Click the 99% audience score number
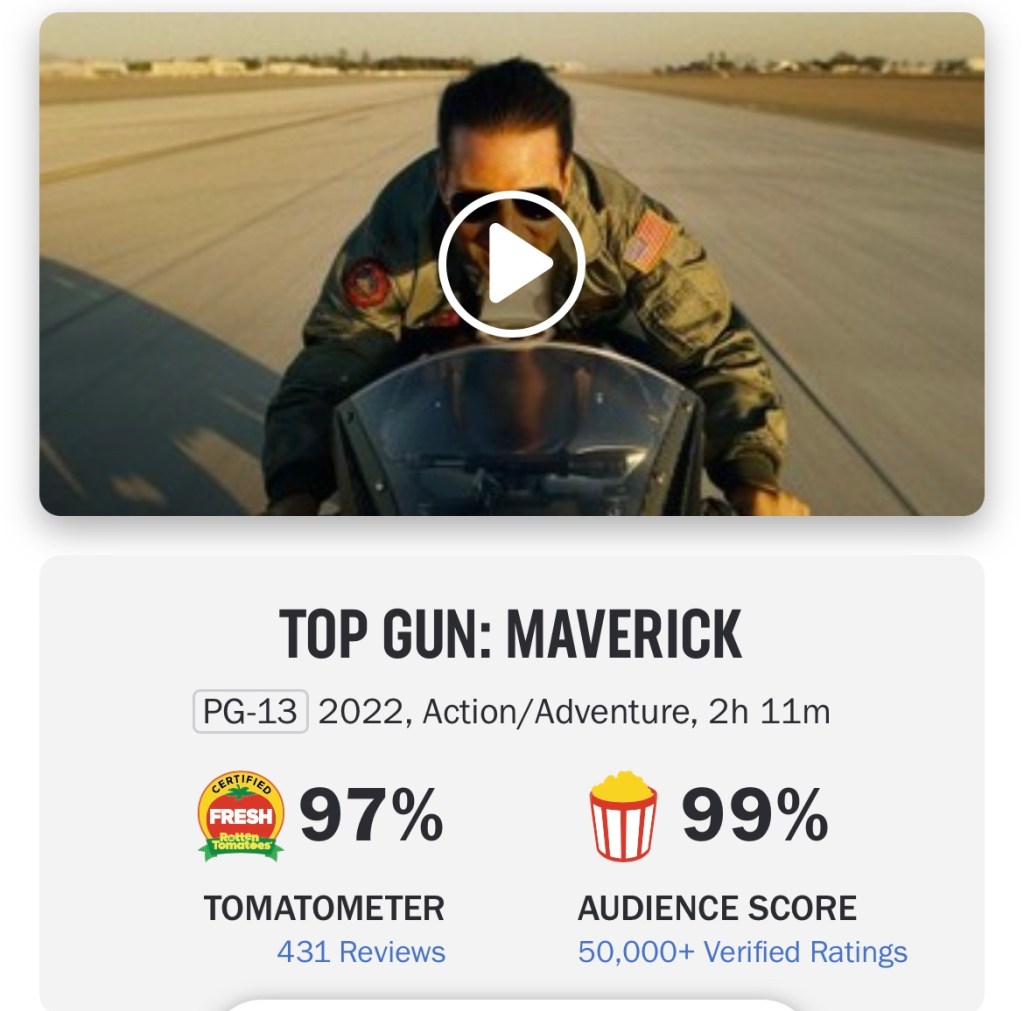 click(755, 814)
